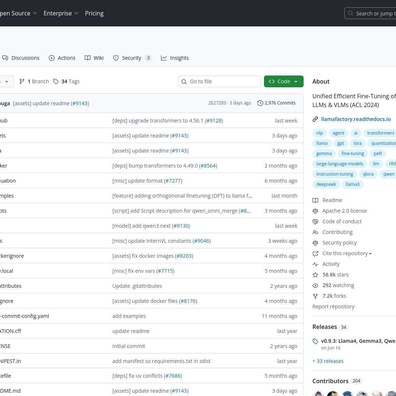Open the Security tab
This screenshot has height=396, width=396.
coord(132,58)
